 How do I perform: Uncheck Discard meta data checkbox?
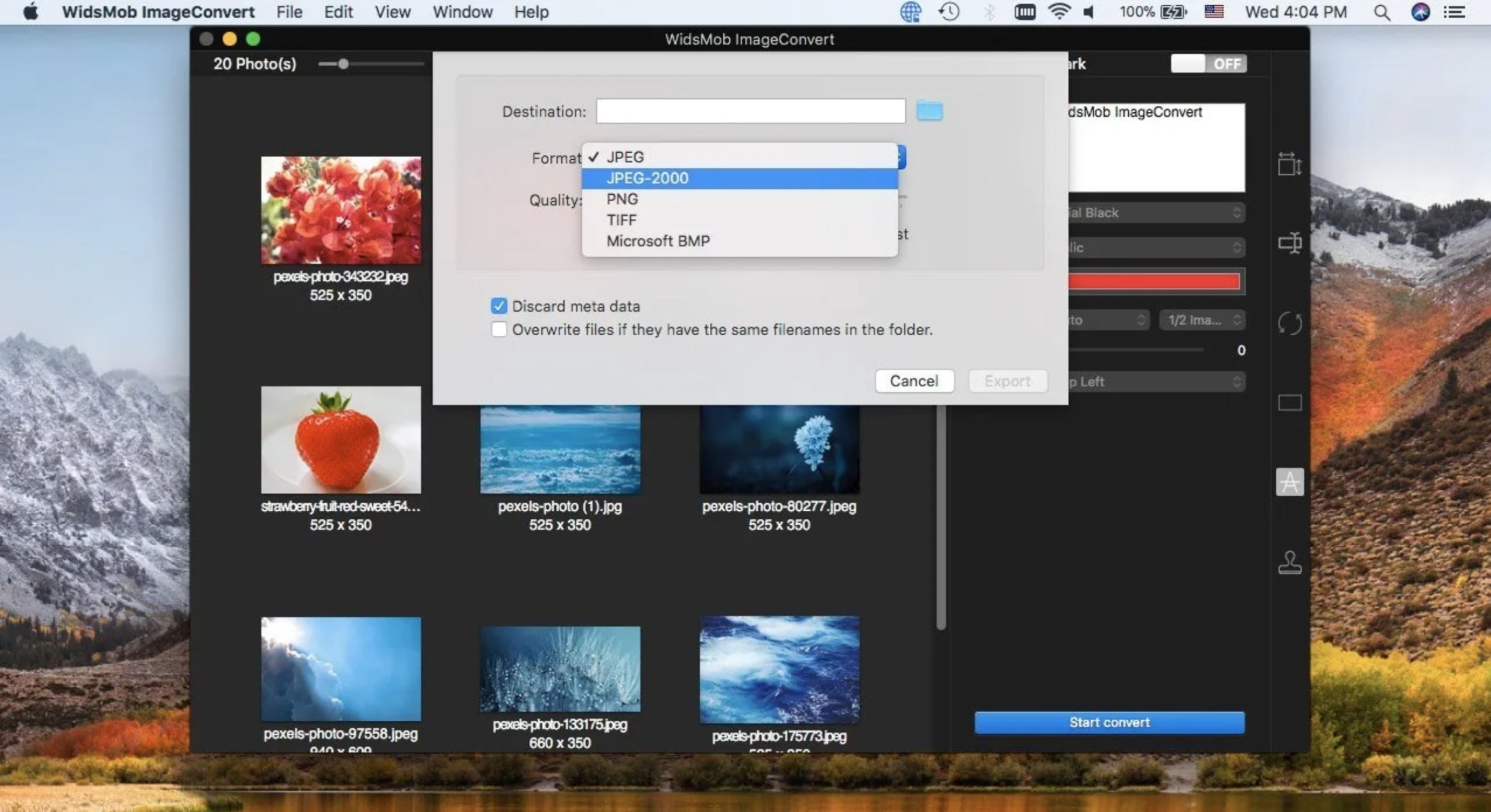pos(499,306)
